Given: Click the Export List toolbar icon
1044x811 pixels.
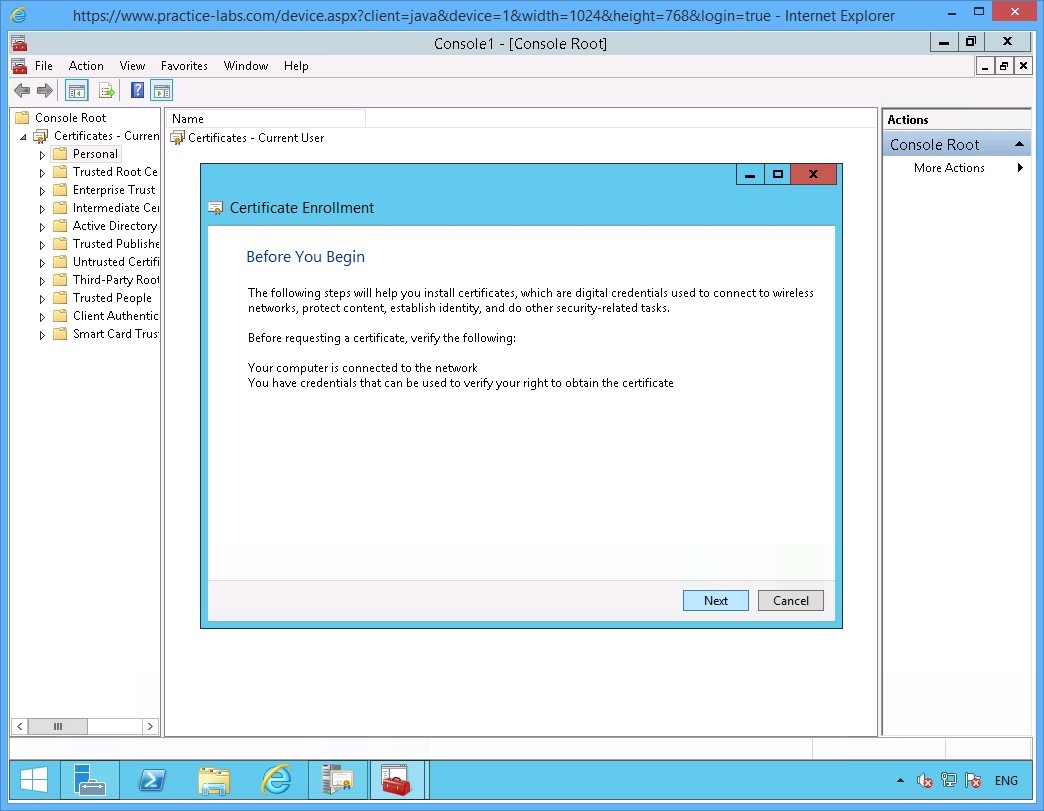Looking at the screenshot, I should (x=107, y=90).
